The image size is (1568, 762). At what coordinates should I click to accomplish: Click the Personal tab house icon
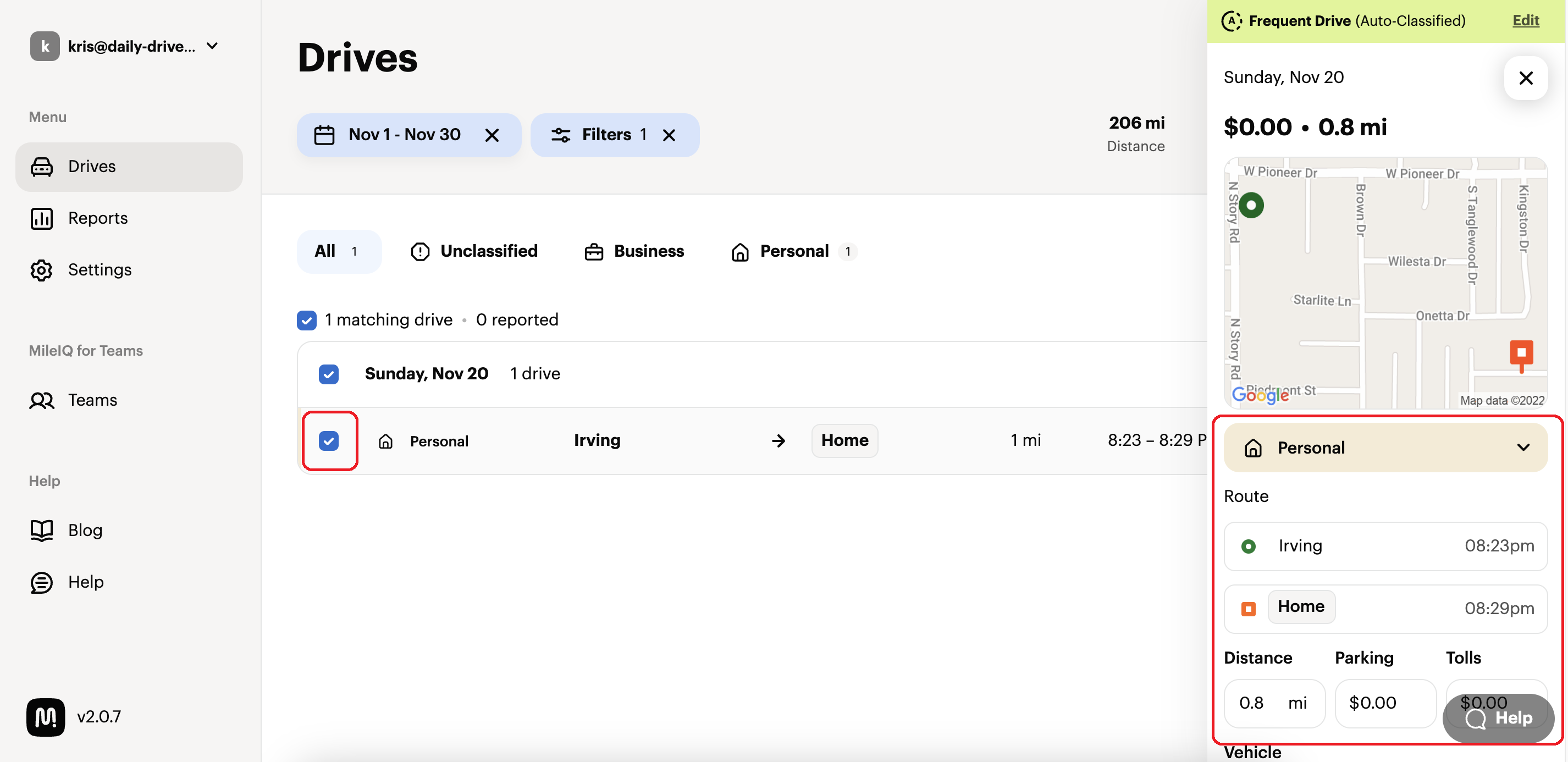click(x=739, y=251)
